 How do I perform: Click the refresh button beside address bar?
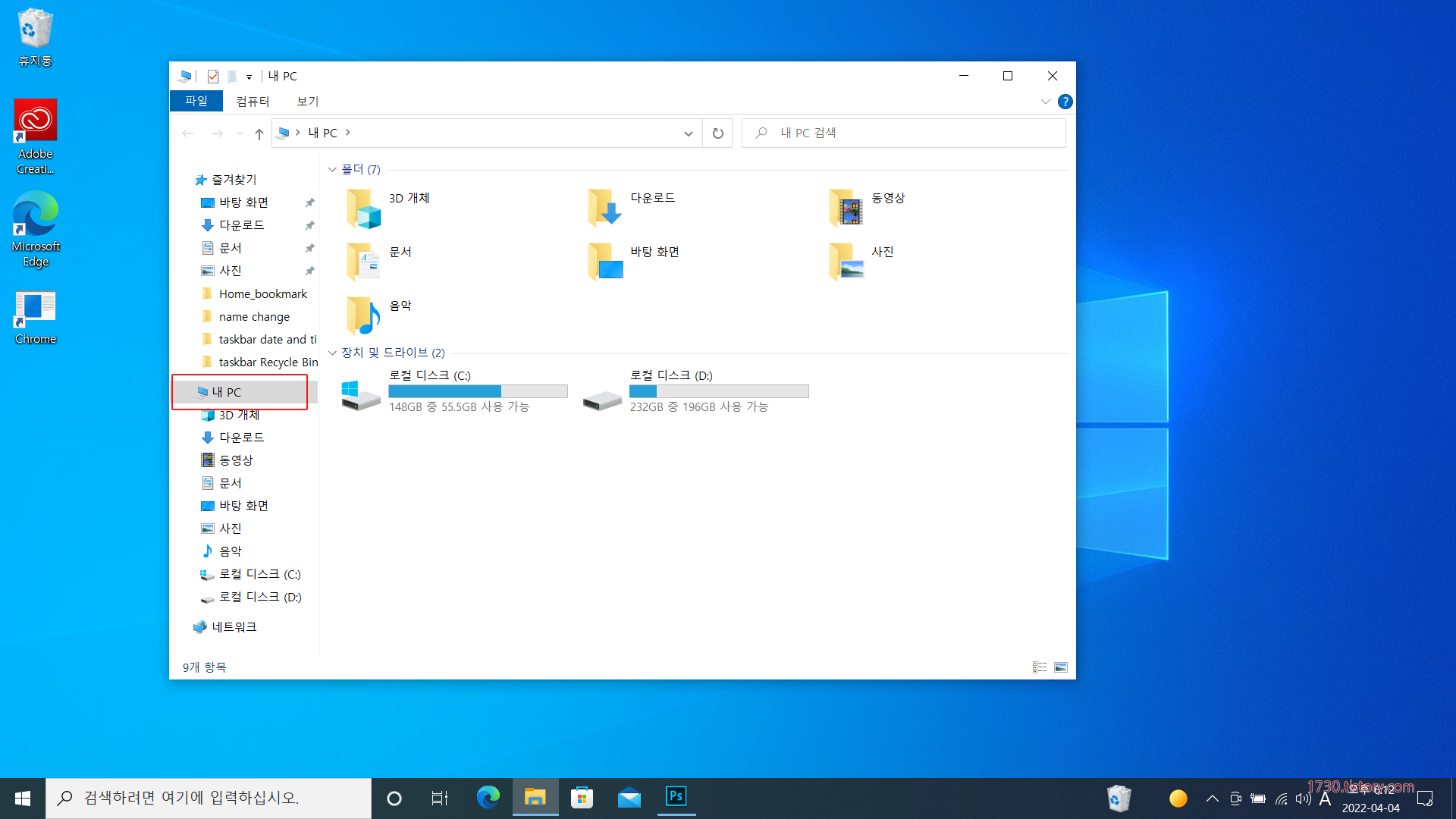point(717,133)
